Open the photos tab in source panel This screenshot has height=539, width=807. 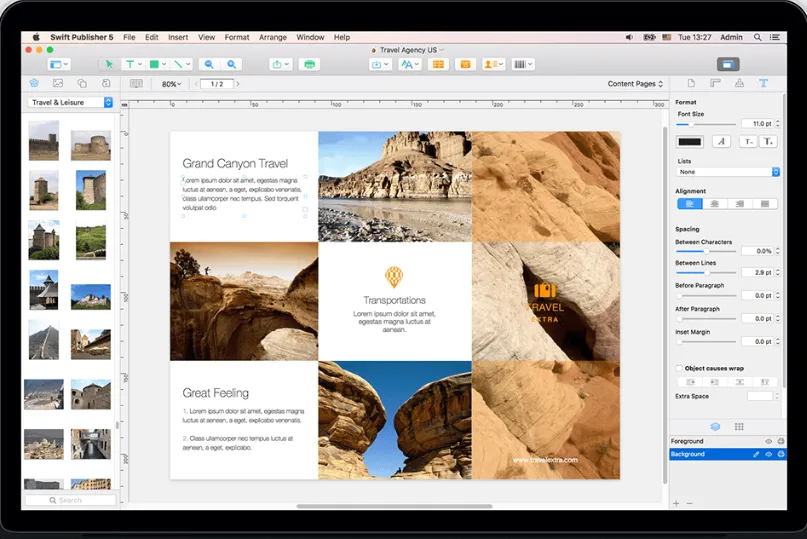58,83
